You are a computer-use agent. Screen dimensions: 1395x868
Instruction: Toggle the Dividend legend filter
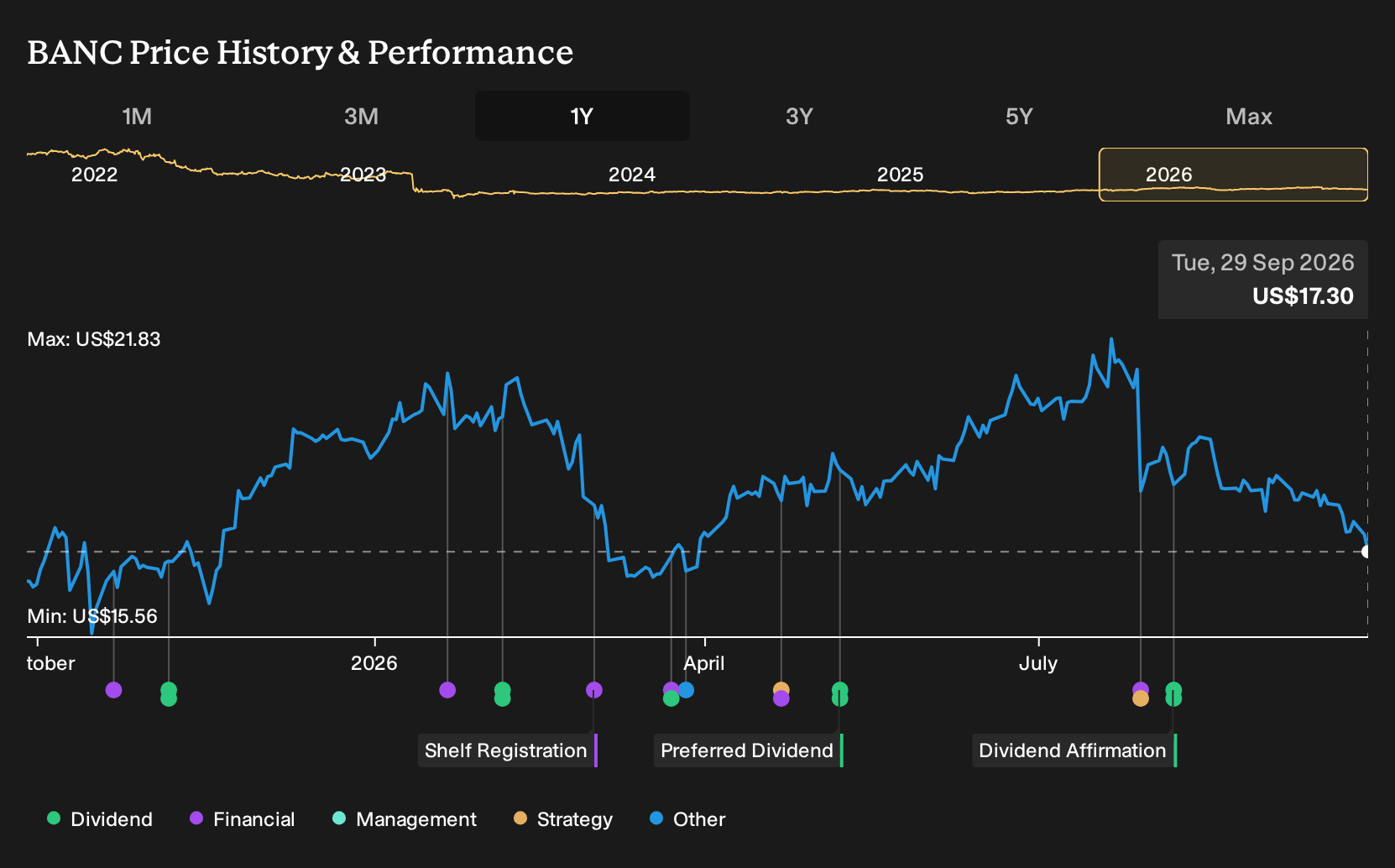pyautogui.click(x=100, y=819)
